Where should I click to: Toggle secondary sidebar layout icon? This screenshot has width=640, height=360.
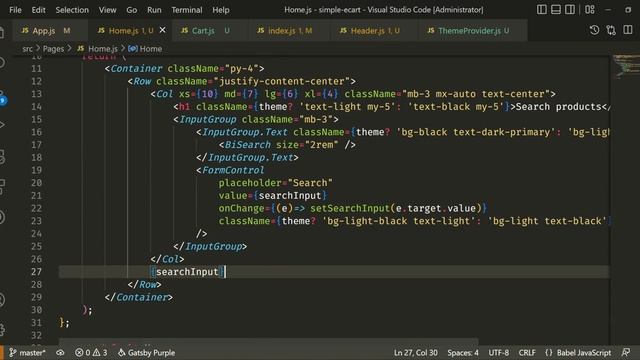570,9
